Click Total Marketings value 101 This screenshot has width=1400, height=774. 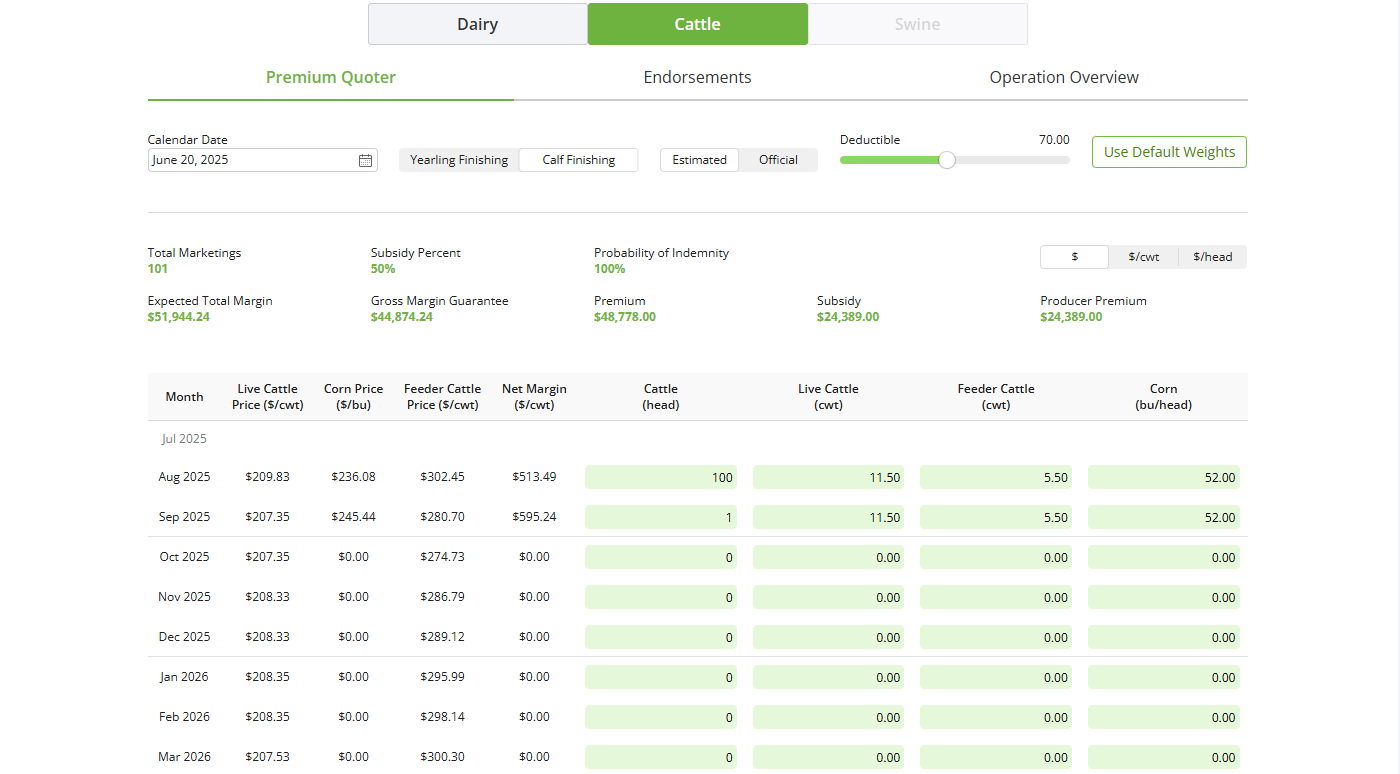[158, 269]
